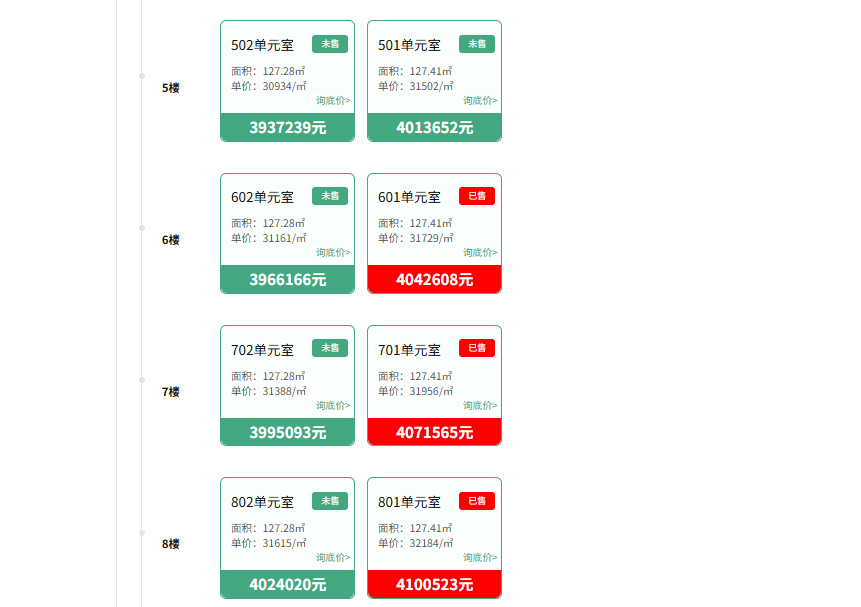Ask floor price for unit 801

click(x=480, y=557)
